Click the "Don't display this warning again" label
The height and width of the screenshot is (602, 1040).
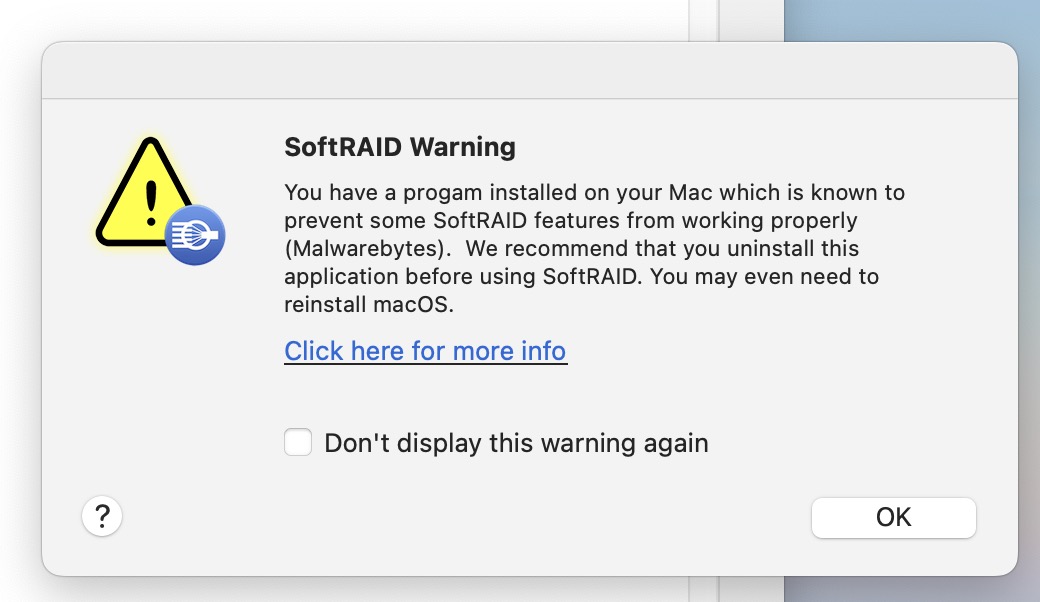tap(516, 443)
